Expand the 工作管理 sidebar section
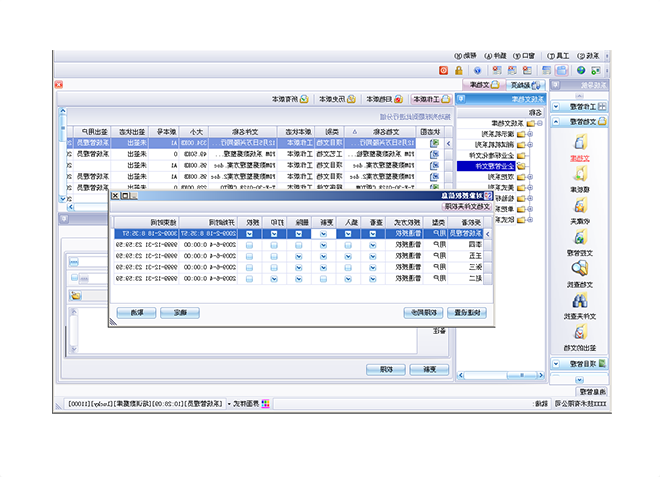Image resolution: width=660 pixels, height=477 pixels. (x=582, y=104)
